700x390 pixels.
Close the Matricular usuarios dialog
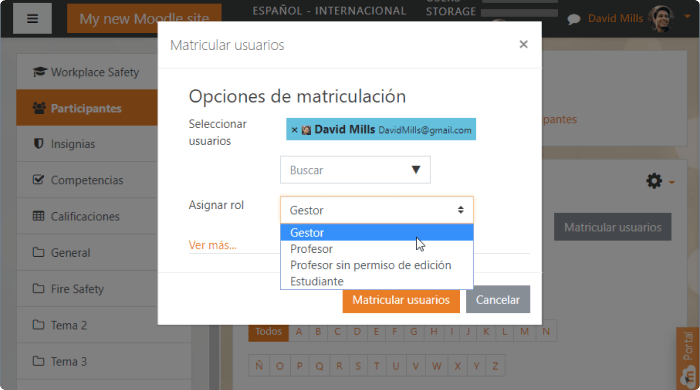pyautogui.click(x=523, y=44)
